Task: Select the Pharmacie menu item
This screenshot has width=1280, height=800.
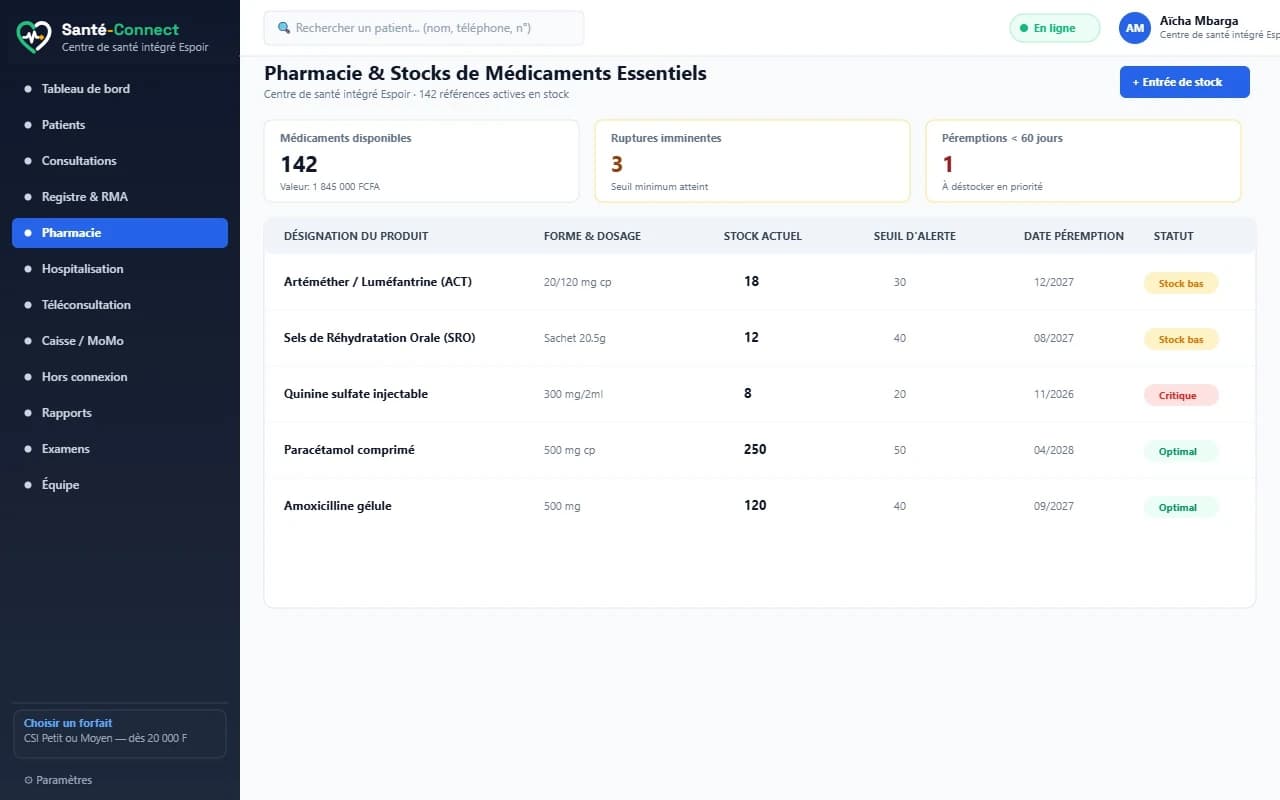Action: [120, 233]
